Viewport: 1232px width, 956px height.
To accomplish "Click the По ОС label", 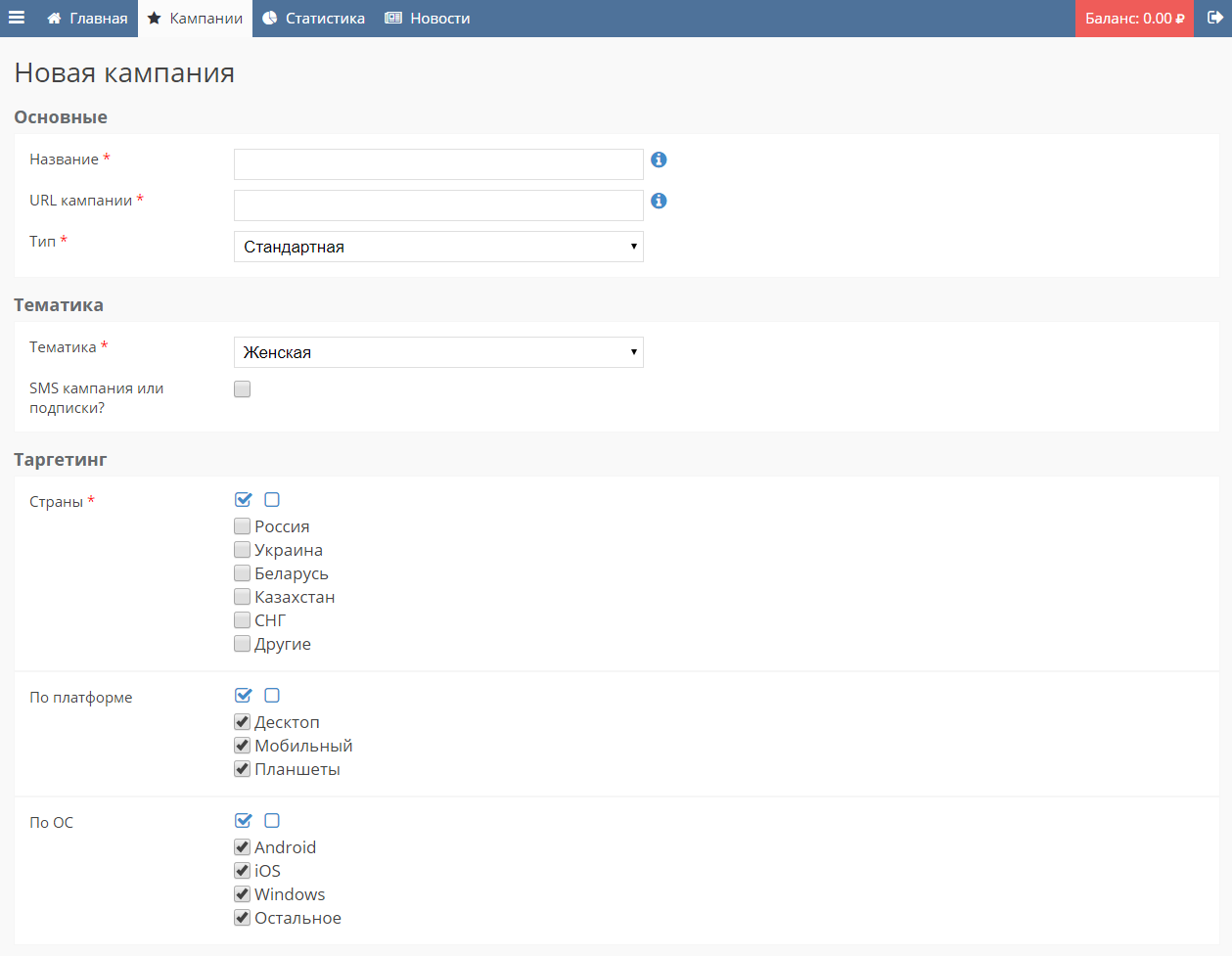I will click(51, 823).
